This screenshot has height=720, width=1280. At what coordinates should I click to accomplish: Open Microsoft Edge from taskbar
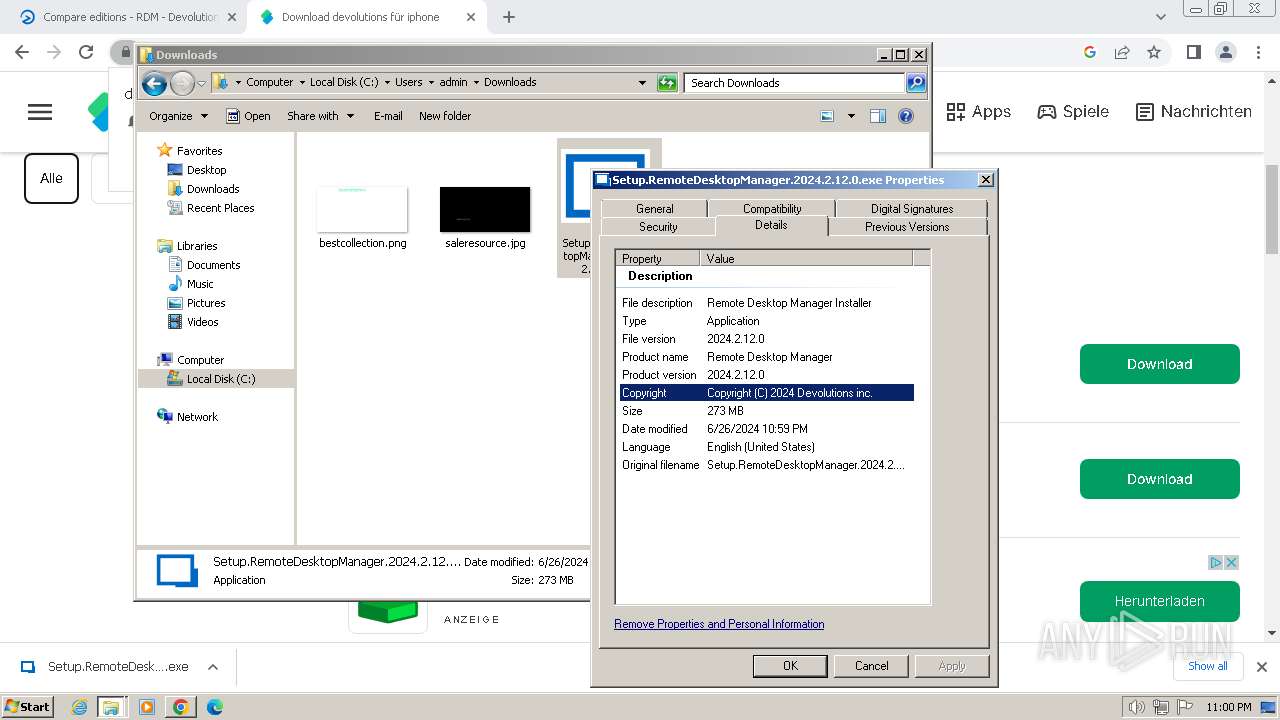coord(214,707)
